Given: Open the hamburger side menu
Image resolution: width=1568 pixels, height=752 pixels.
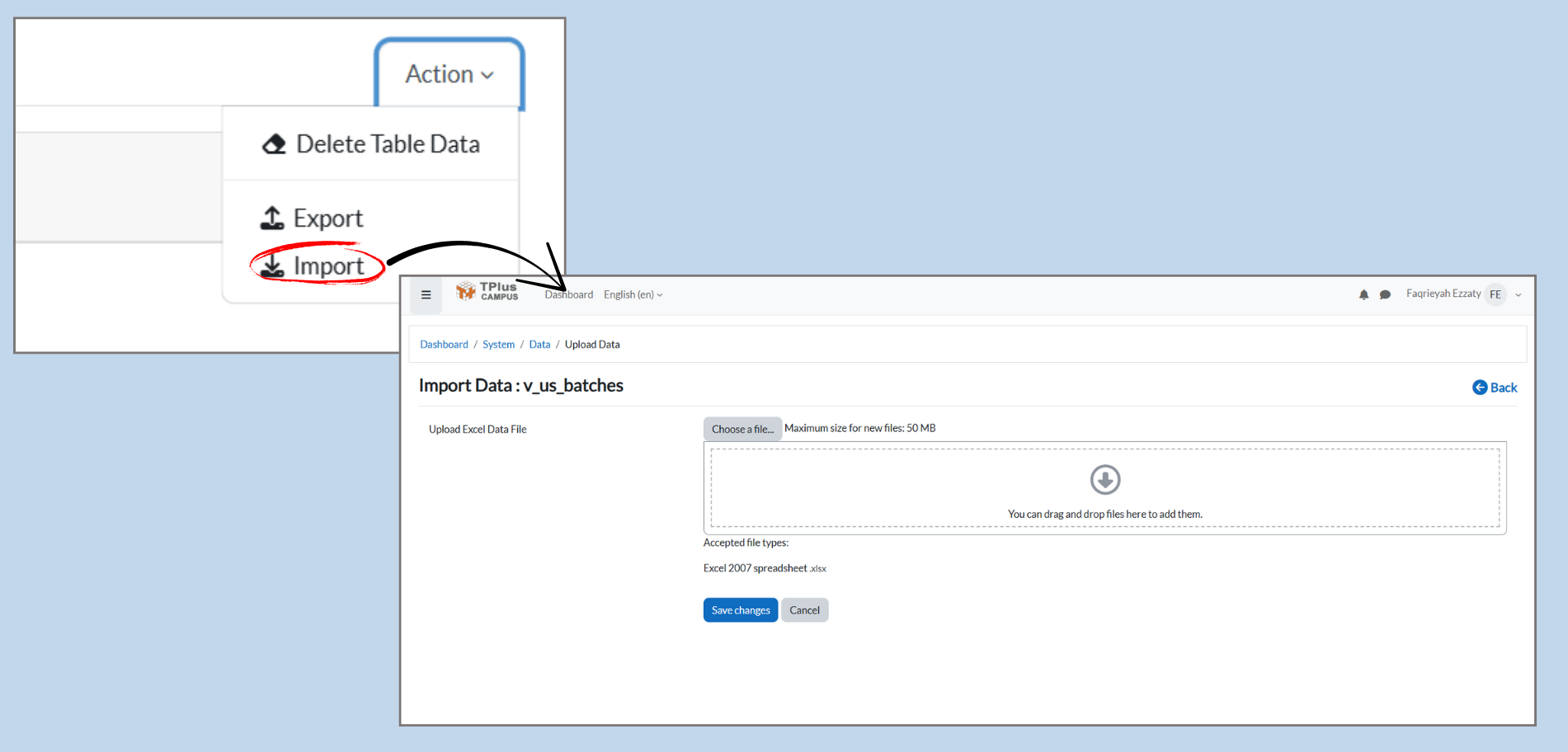Looking at the screenshot, I should (x=426, y=295).
